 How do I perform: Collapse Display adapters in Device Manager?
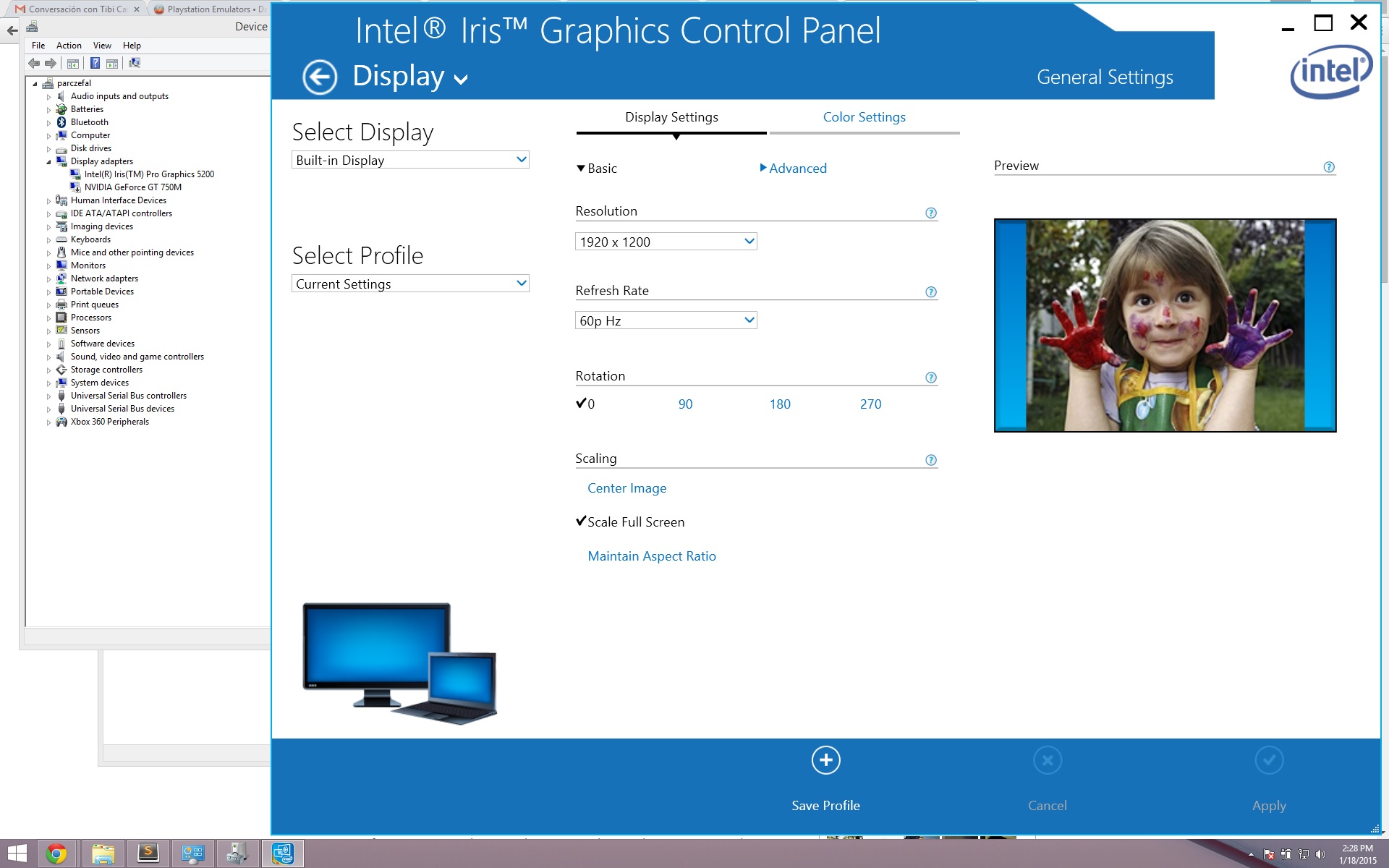coord(48,162)
